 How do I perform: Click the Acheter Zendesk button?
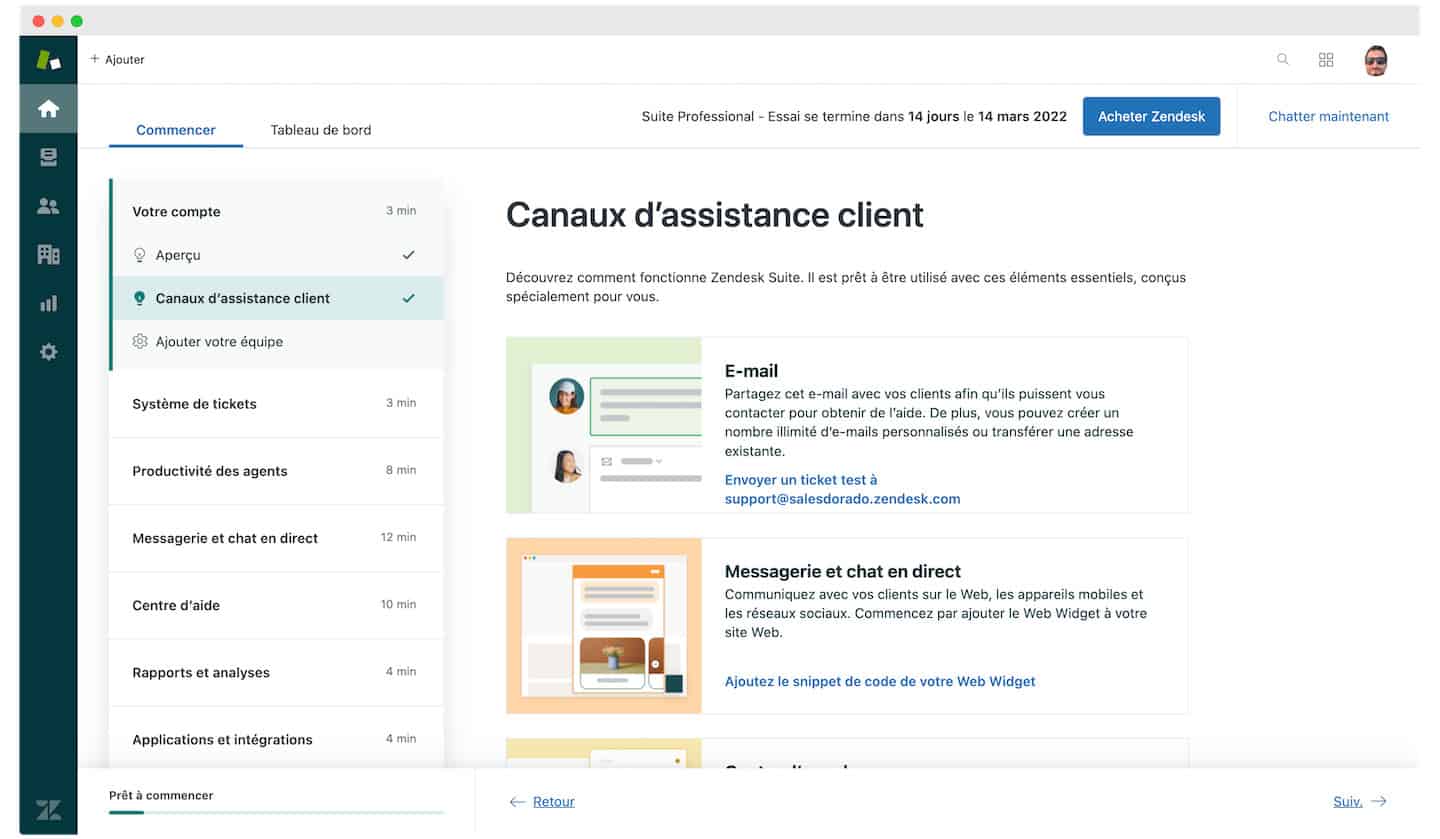1151,116
